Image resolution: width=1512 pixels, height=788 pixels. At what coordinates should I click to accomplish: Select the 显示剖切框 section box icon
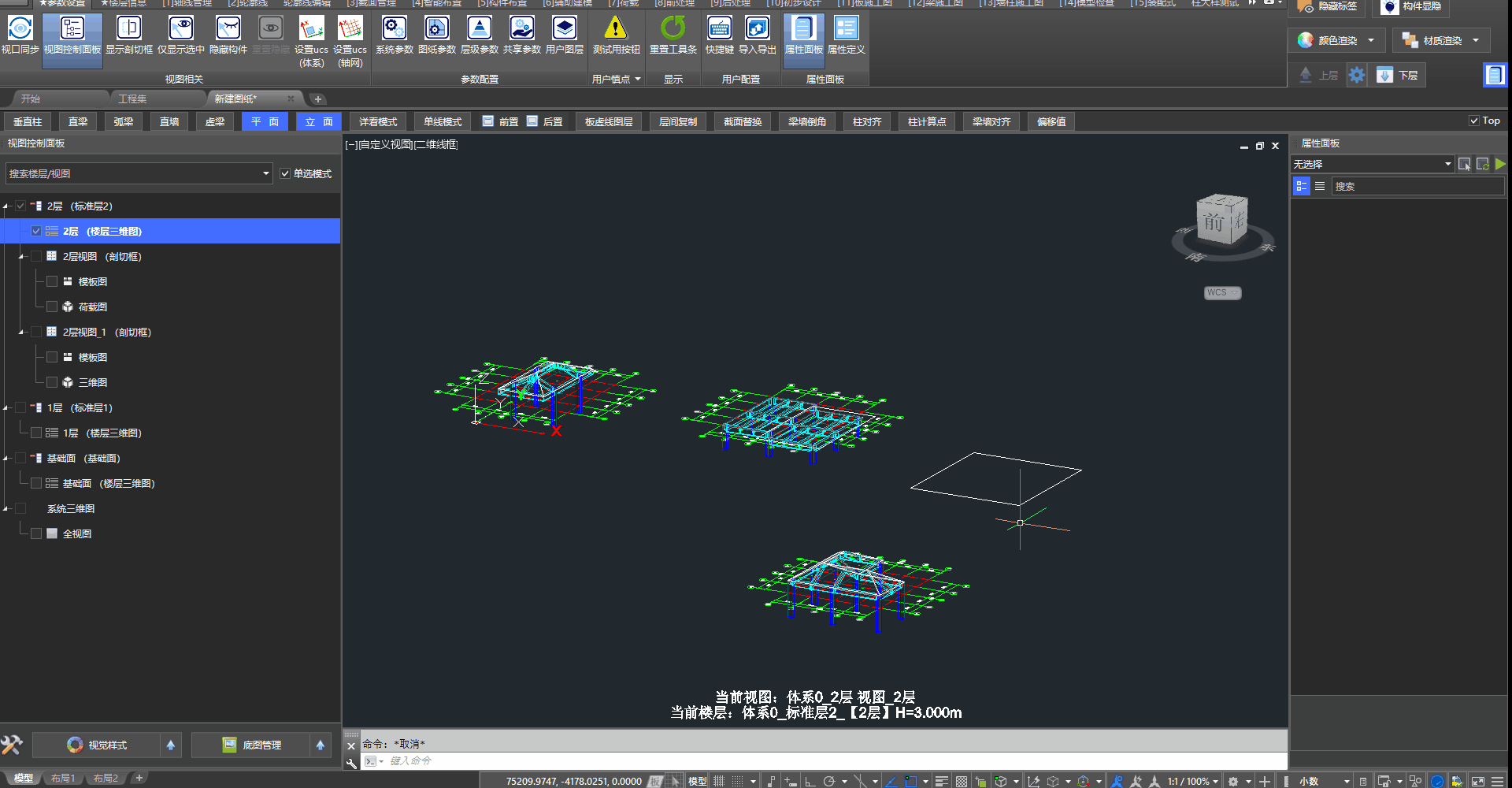(128, 29)
